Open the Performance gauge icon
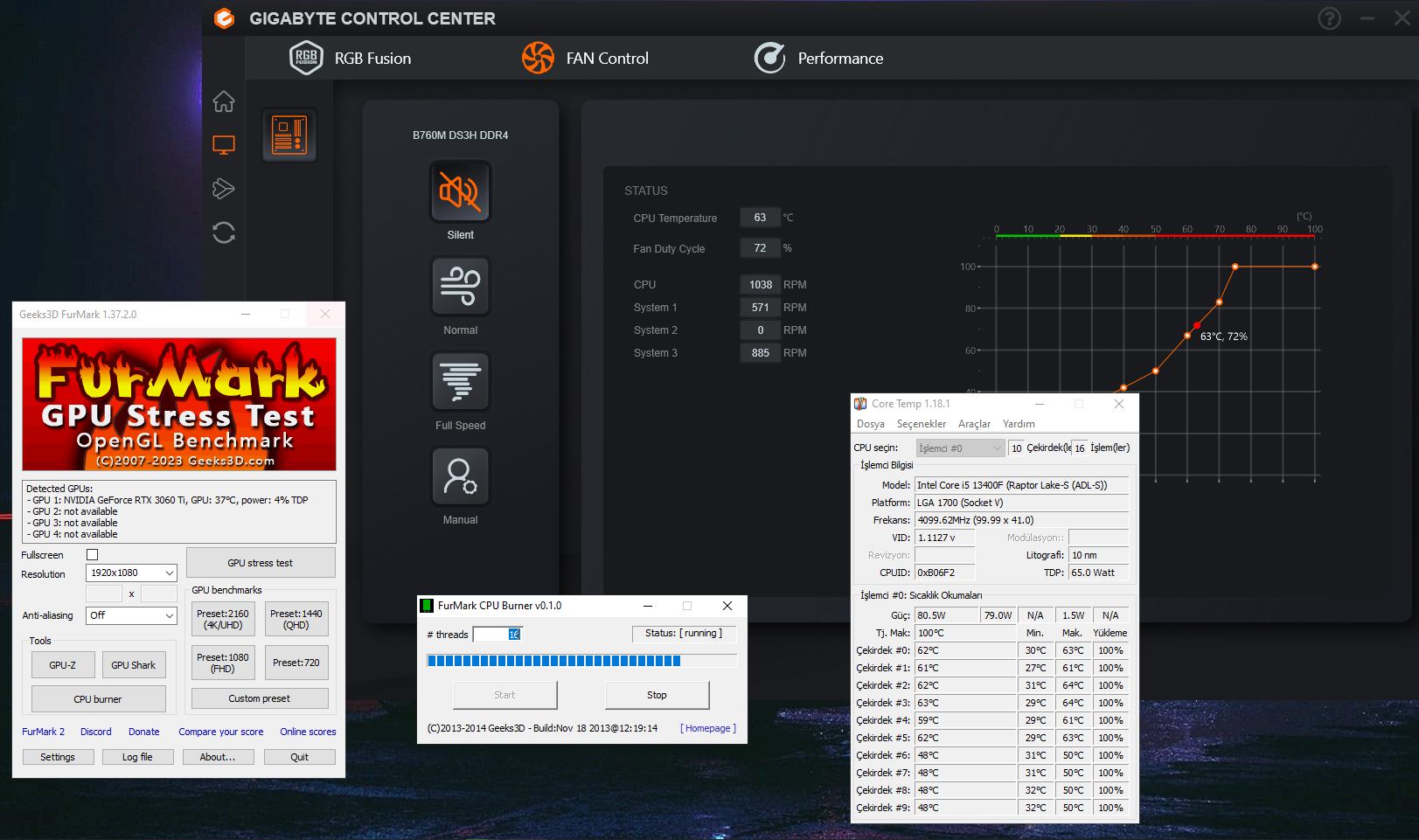 click(x=769, y=58)
